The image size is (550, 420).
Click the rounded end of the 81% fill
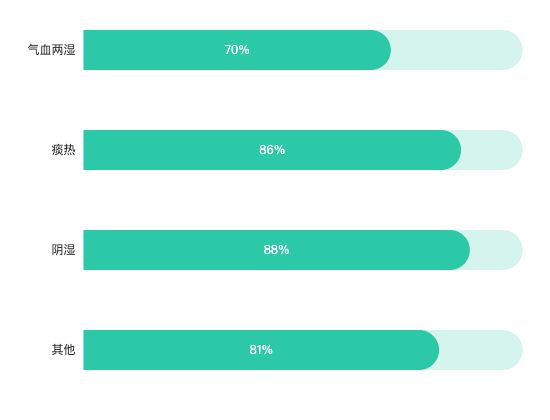[429, 350]
